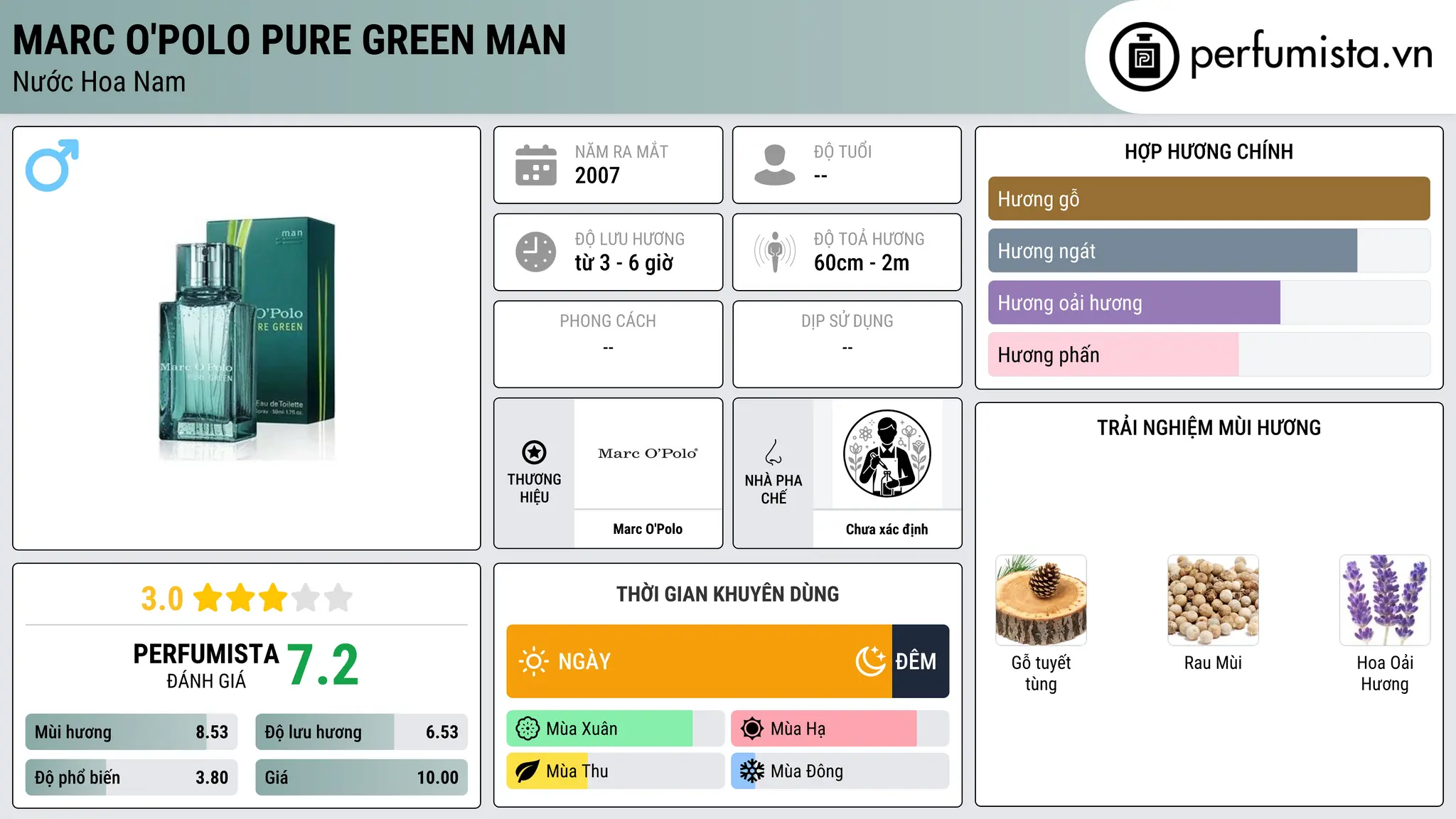
Task: Click the star badge icon above Thương hiệu
Action: (534, 452)
